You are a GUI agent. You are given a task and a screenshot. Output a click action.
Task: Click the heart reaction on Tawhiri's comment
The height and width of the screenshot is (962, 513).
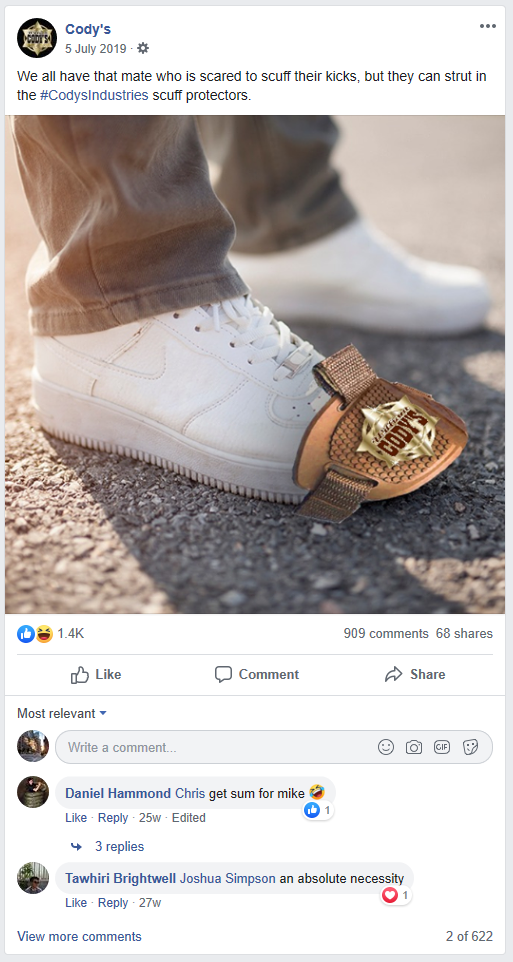coord(390,896)
